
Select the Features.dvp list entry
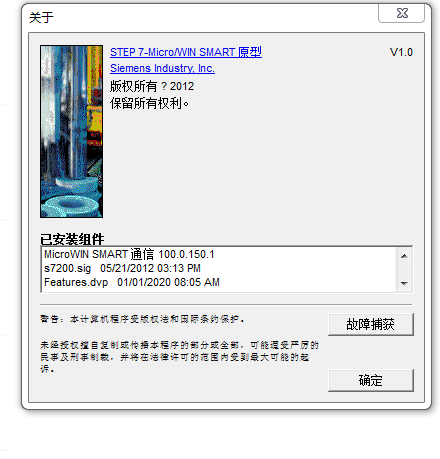tap(132, 282)
